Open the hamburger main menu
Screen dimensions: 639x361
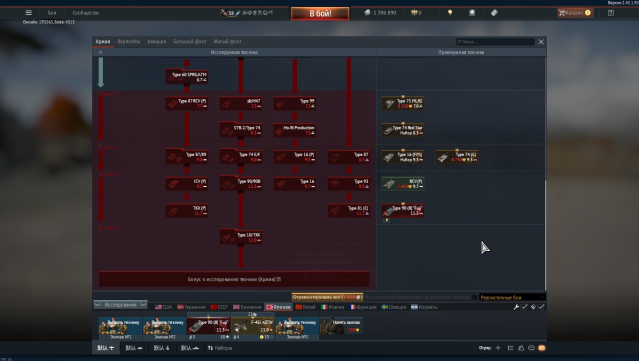tap(29, 13)
